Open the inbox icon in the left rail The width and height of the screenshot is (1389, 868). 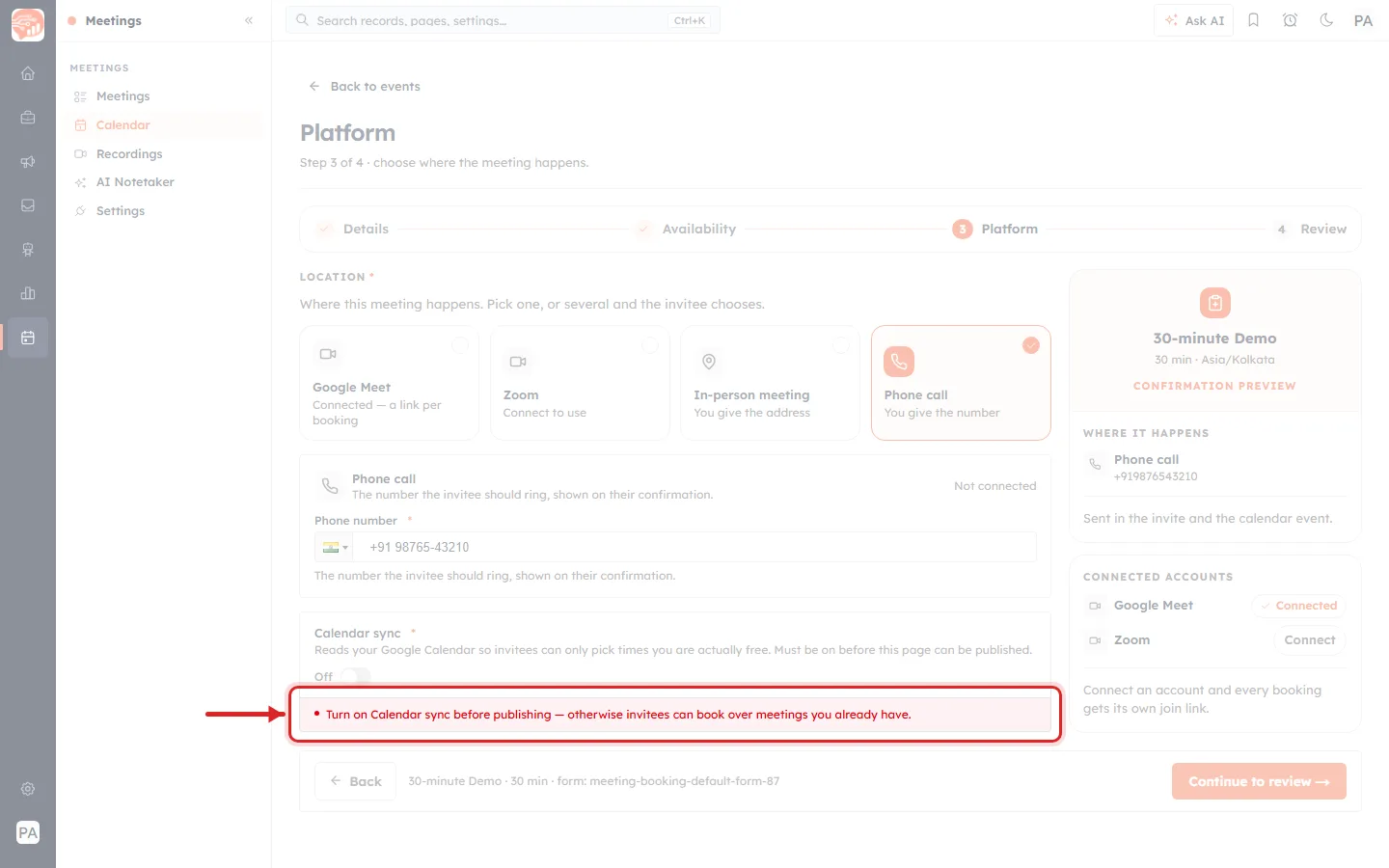tap(28, 205)
